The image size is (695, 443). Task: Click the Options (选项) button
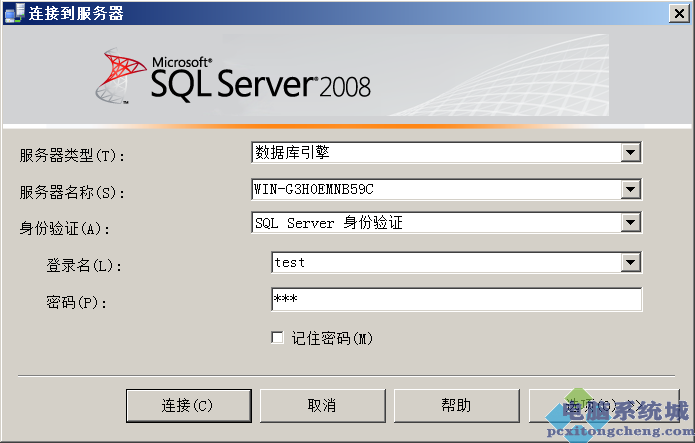604,406
